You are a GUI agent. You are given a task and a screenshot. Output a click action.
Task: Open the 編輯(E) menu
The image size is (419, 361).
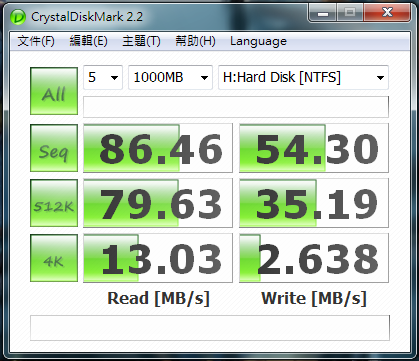click(x=88, y=41)
